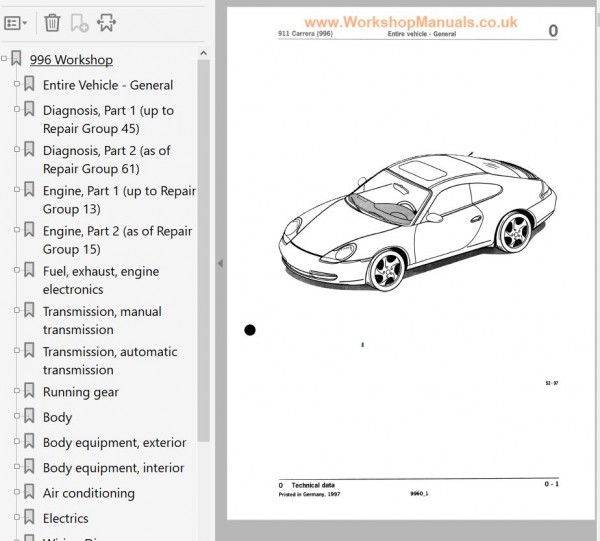600x541 pixels.
Task: Expand the Running gear node
Action: click(17, 390)
